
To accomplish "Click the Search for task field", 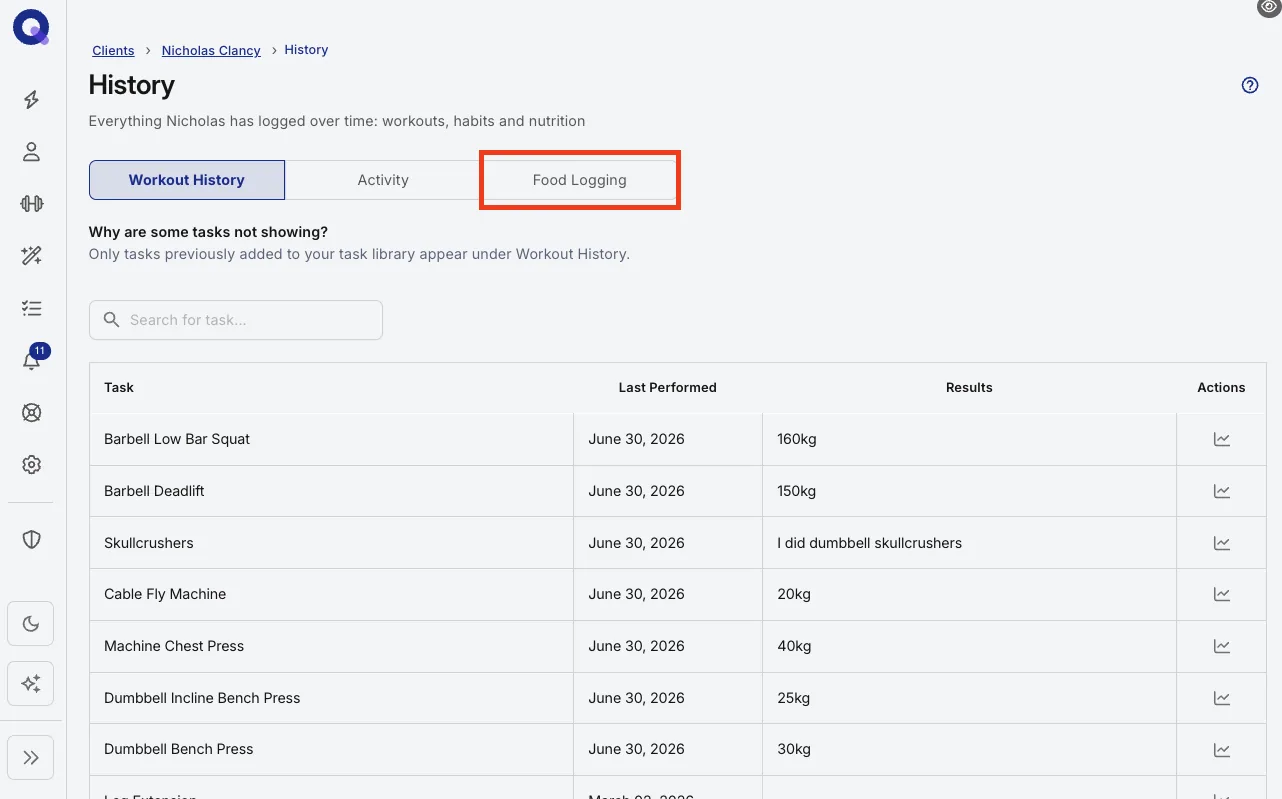I will click(x=236, y=320).
